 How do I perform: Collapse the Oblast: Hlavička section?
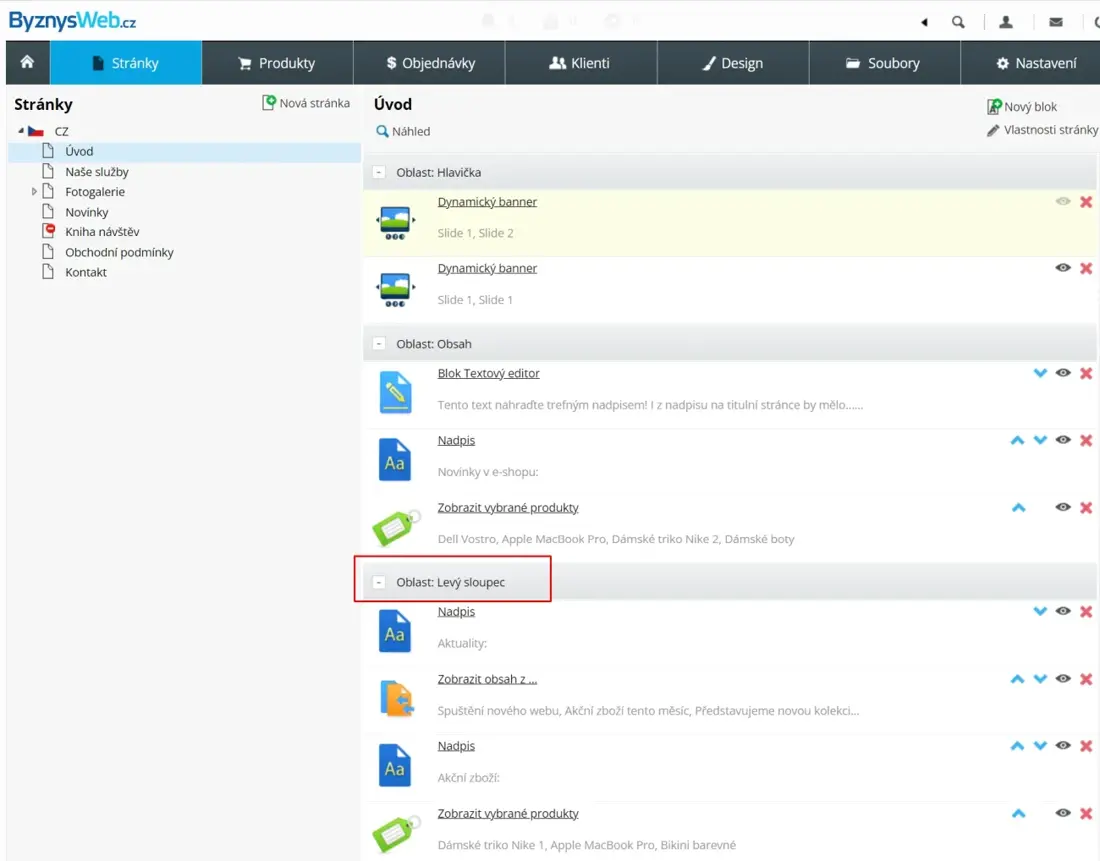[379, 172]
